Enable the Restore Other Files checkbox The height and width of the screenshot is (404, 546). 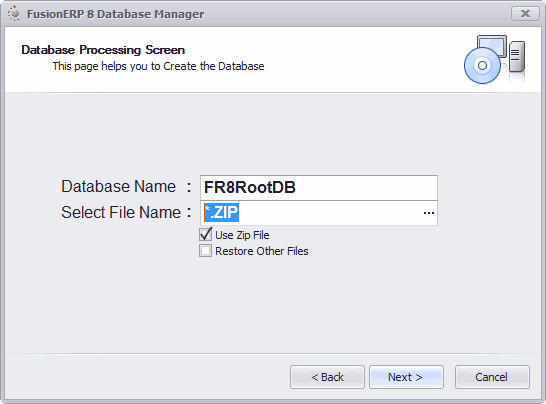(x=205, y=251)
